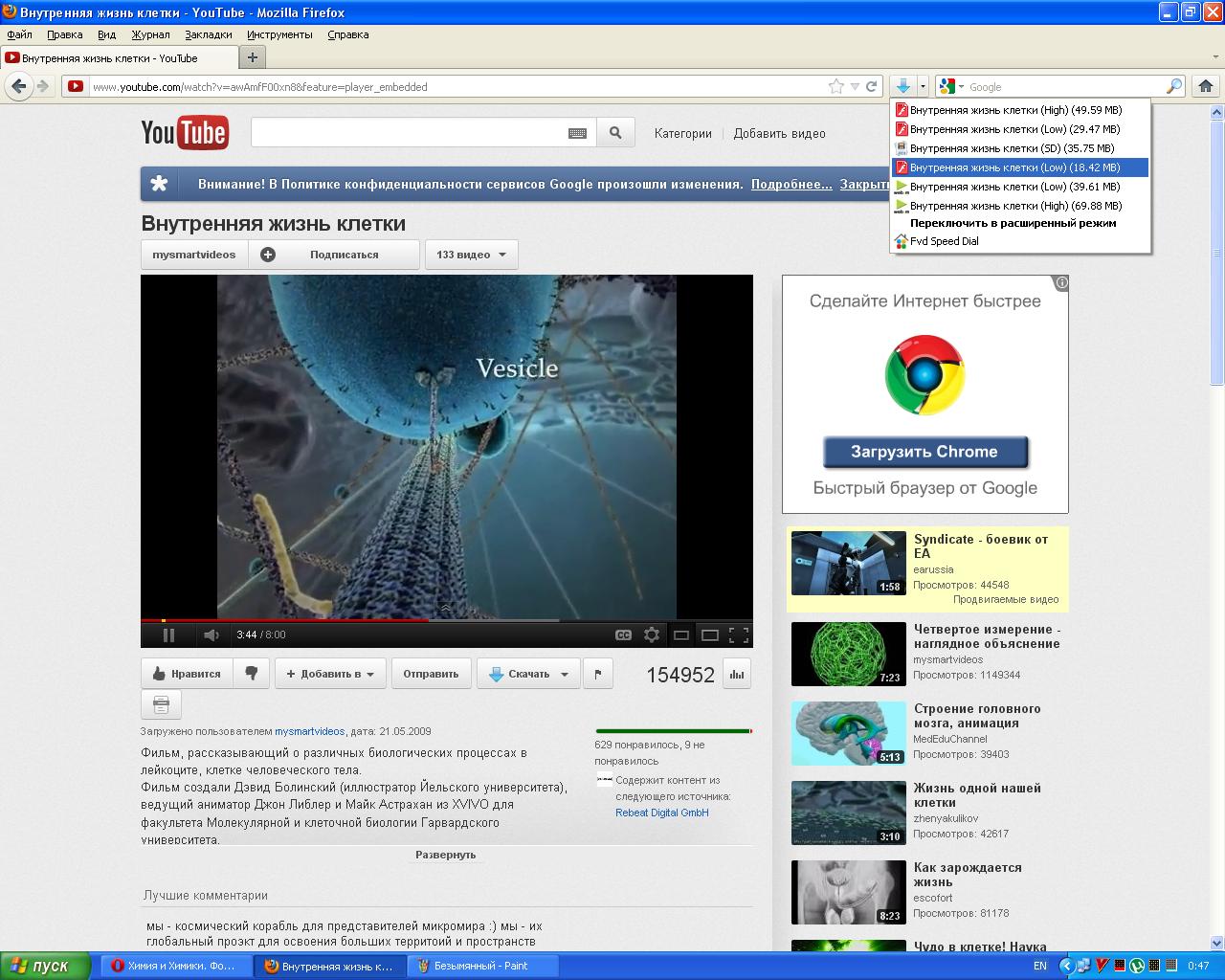Select the Low 18.42 MB download option

(x=1013, y=167)
